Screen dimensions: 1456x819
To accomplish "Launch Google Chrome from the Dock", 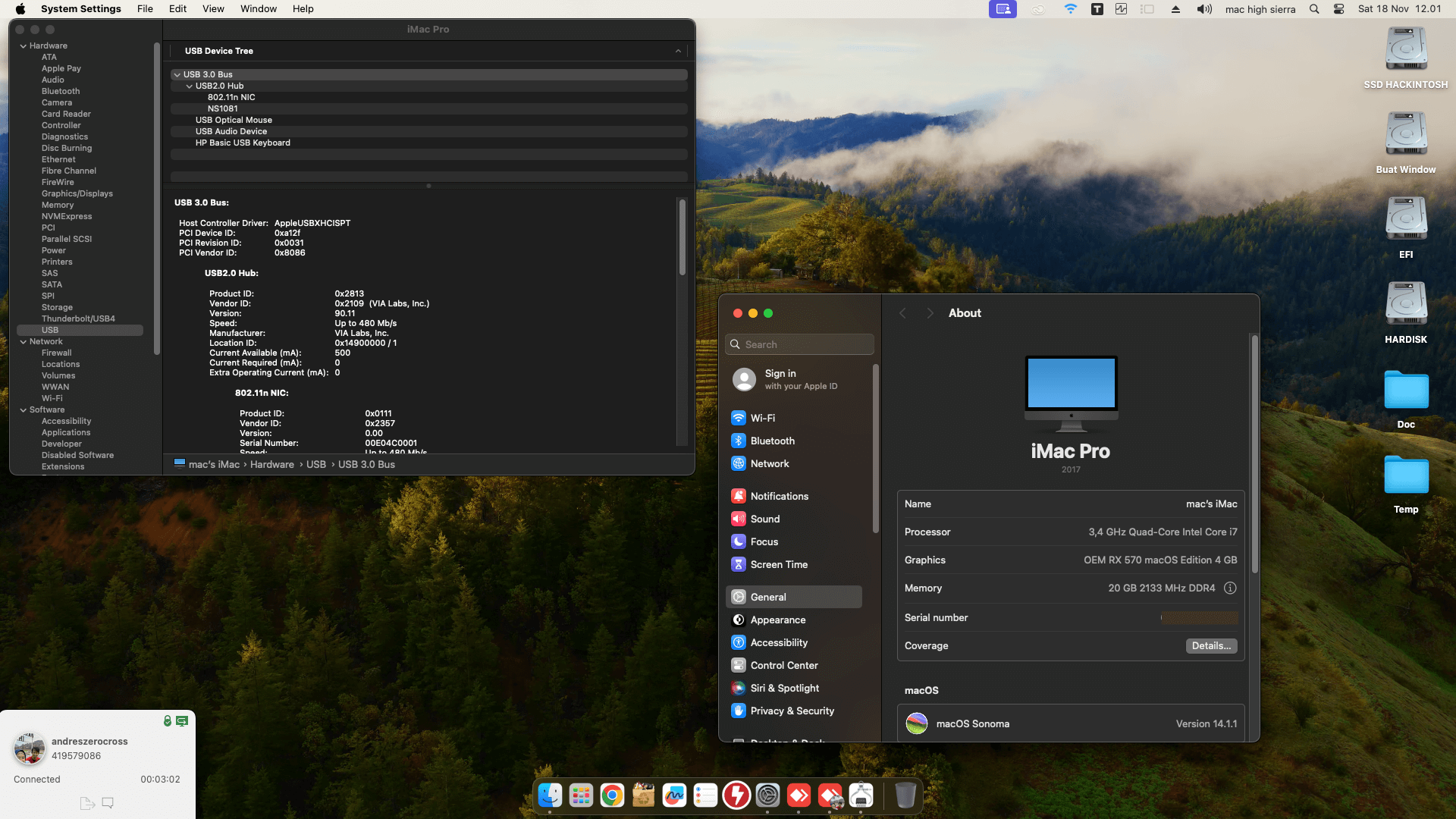I will (612, 795).
